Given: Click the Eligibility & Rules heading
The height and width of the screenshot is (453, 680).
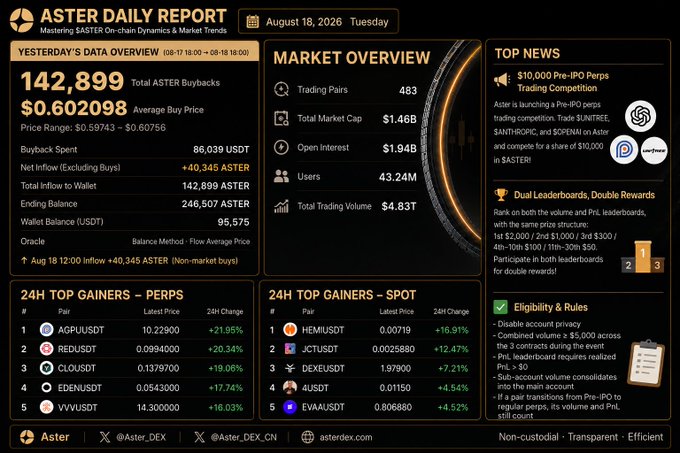Looking at the screenshot, I should [x=551, y=307].
